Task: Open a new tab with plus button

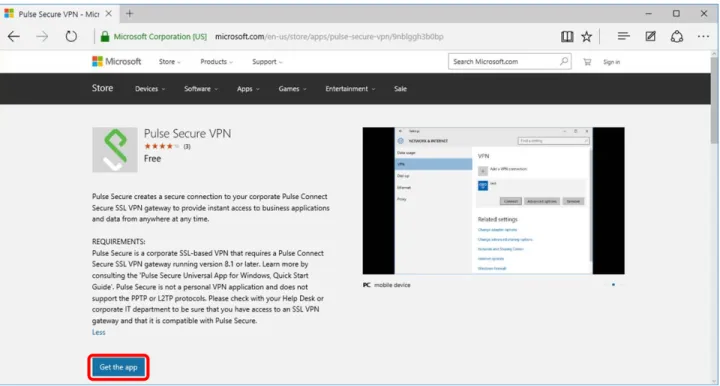Action: point(129,14)
